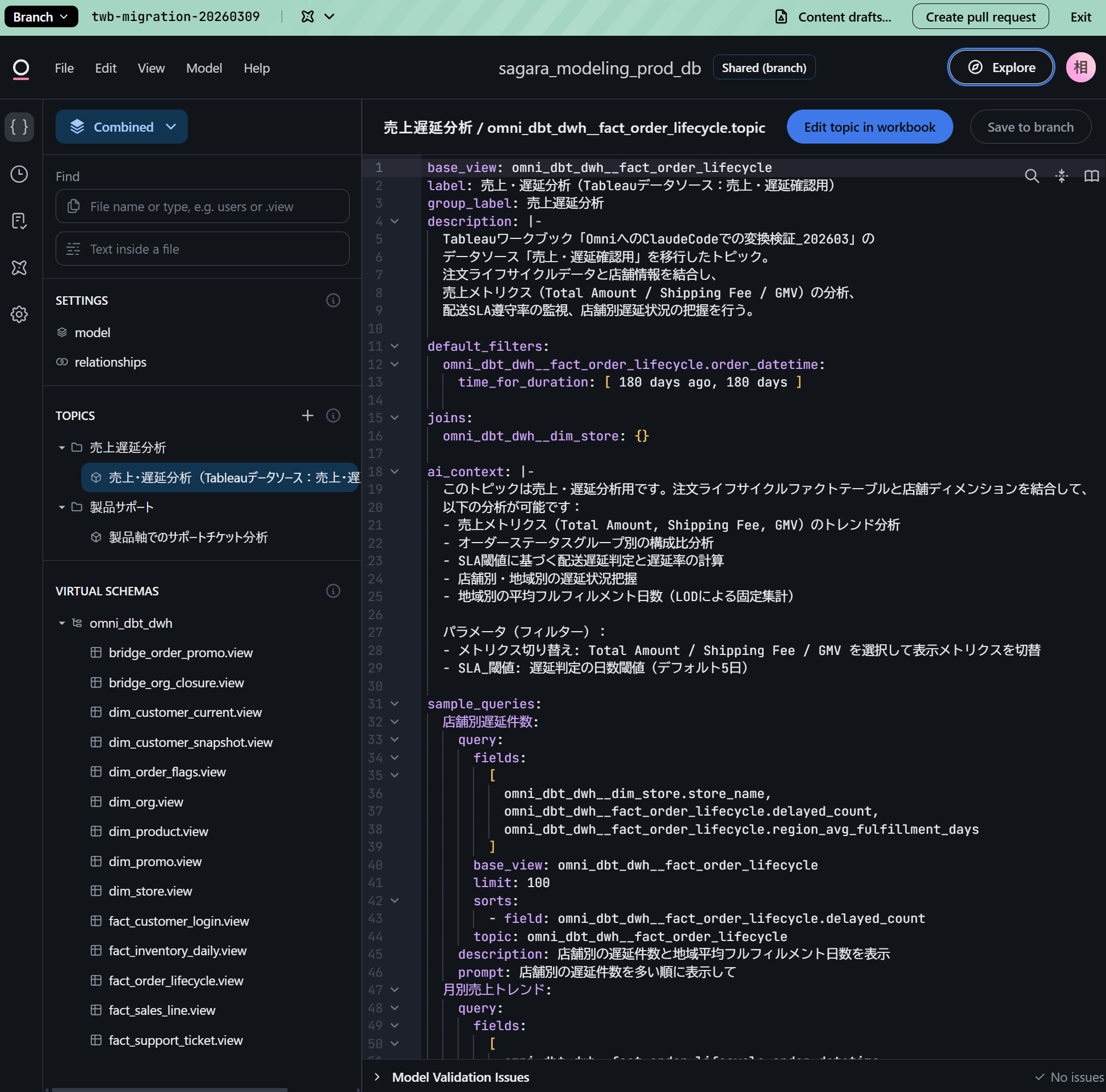The height and width of the screenshot is (1092, 1106).
Task: Click the content validator checklist sidebar icon
Action: click(x=19, y=221)
